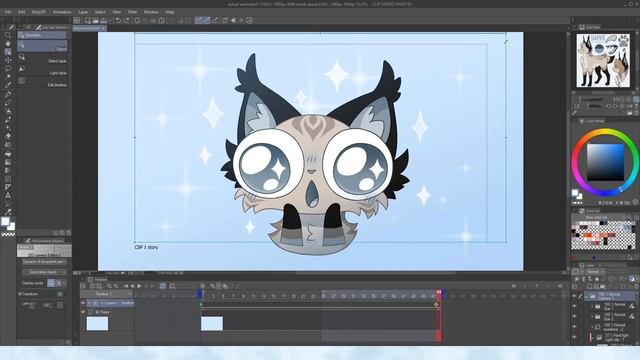640x360 pixels.
Task: Select the Move Layer tool
Action: click(8, 60)
